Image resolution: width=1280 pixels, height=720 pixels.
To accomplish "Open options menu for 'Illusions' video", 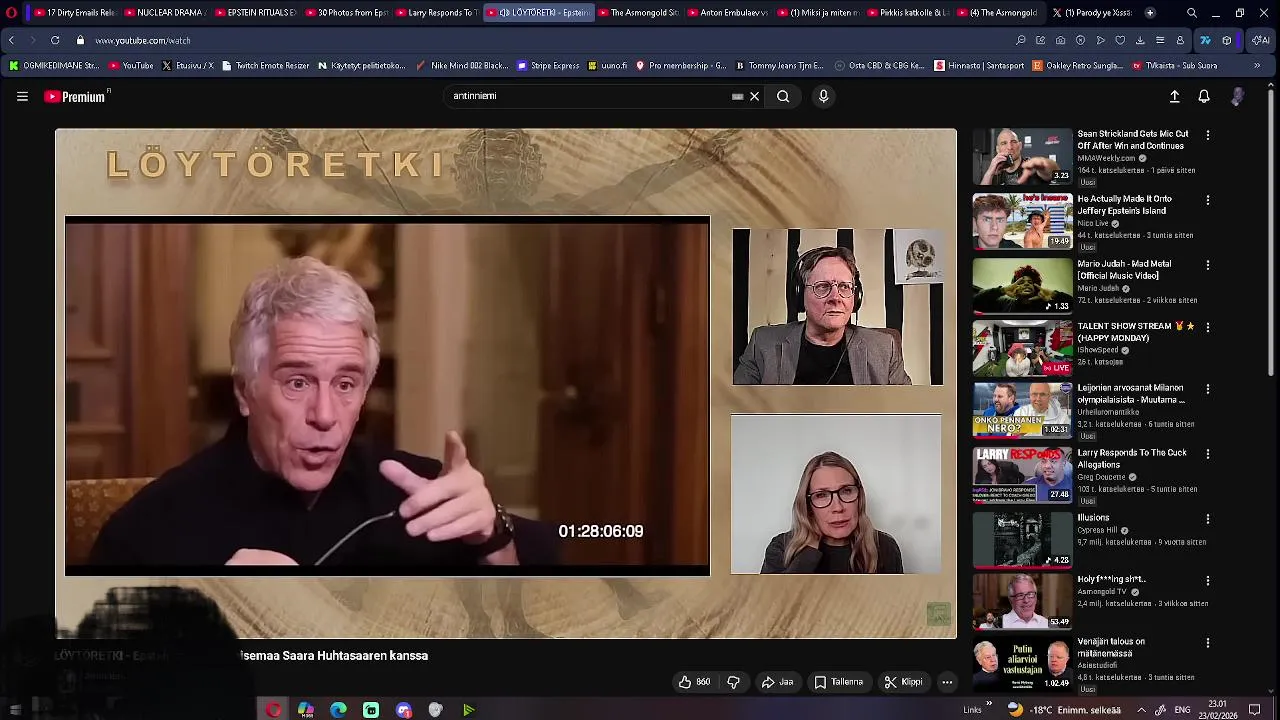I will click(x=1207, y=519).
